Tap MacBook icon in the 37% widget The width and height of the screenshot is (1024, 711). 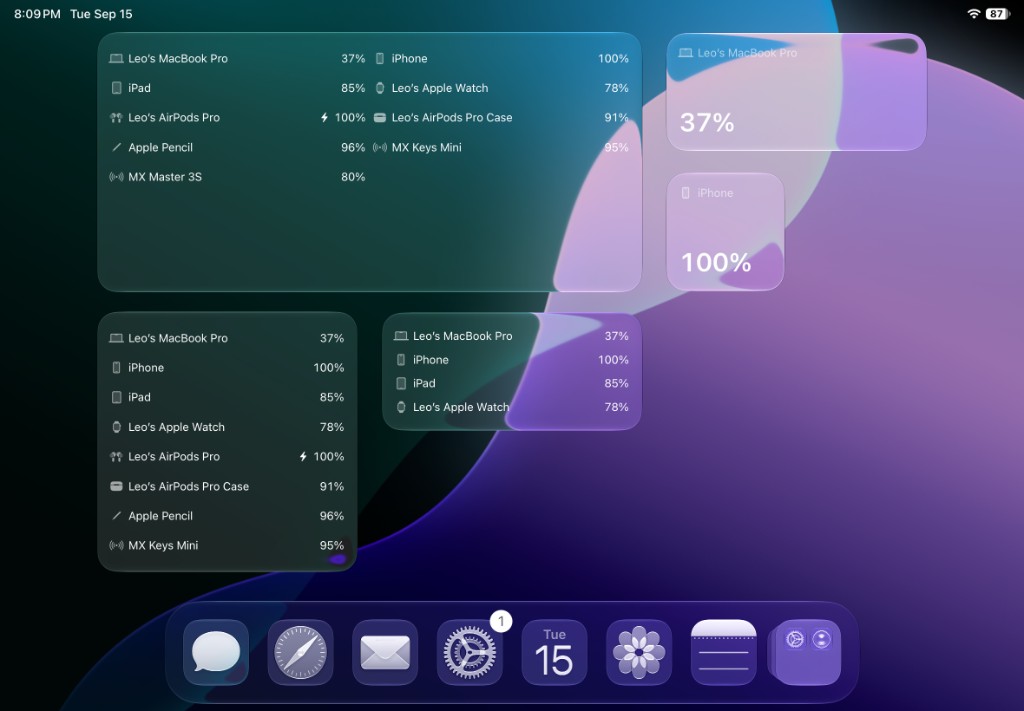pyautogui.click(x=686, y=53)
